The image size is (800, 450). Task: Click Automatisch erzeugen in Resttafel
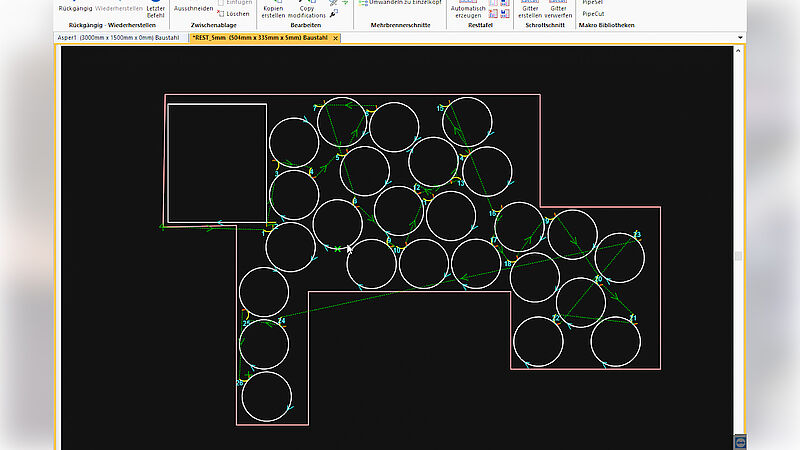(x=468, y=10)
